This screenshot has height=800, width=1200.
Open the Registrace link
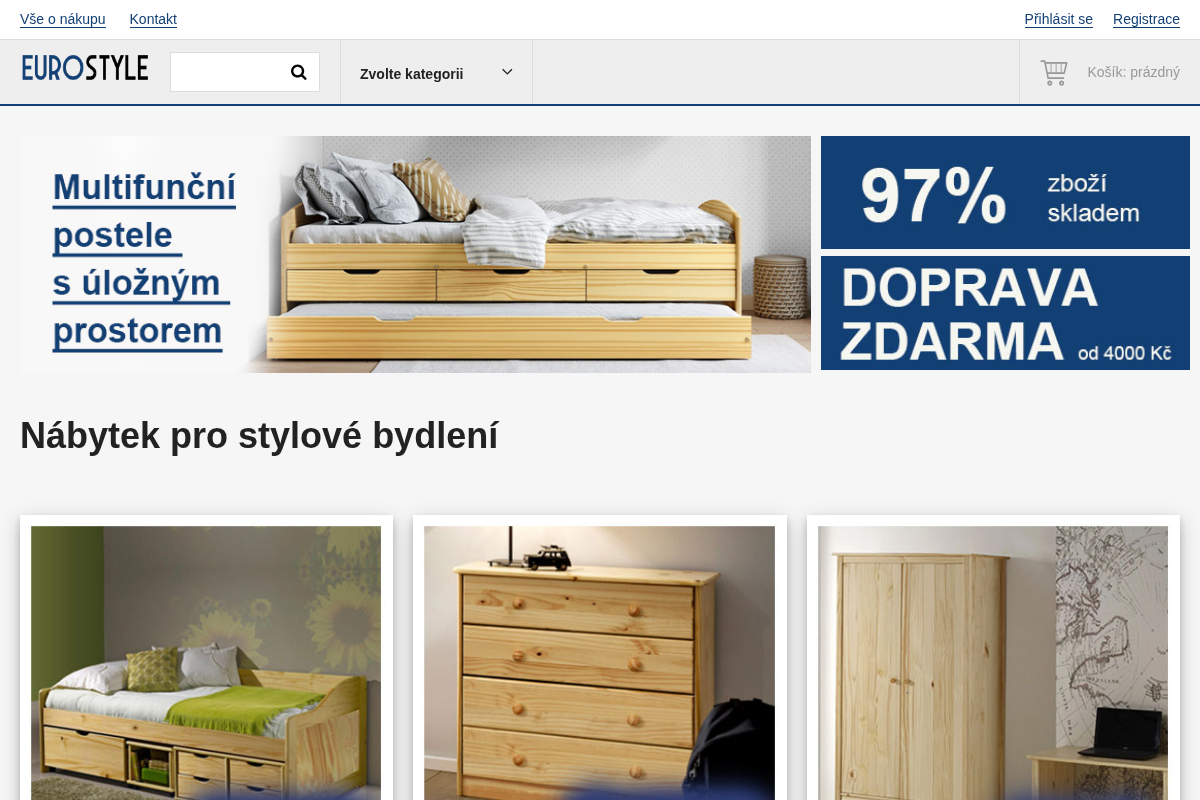[1146, 19]
